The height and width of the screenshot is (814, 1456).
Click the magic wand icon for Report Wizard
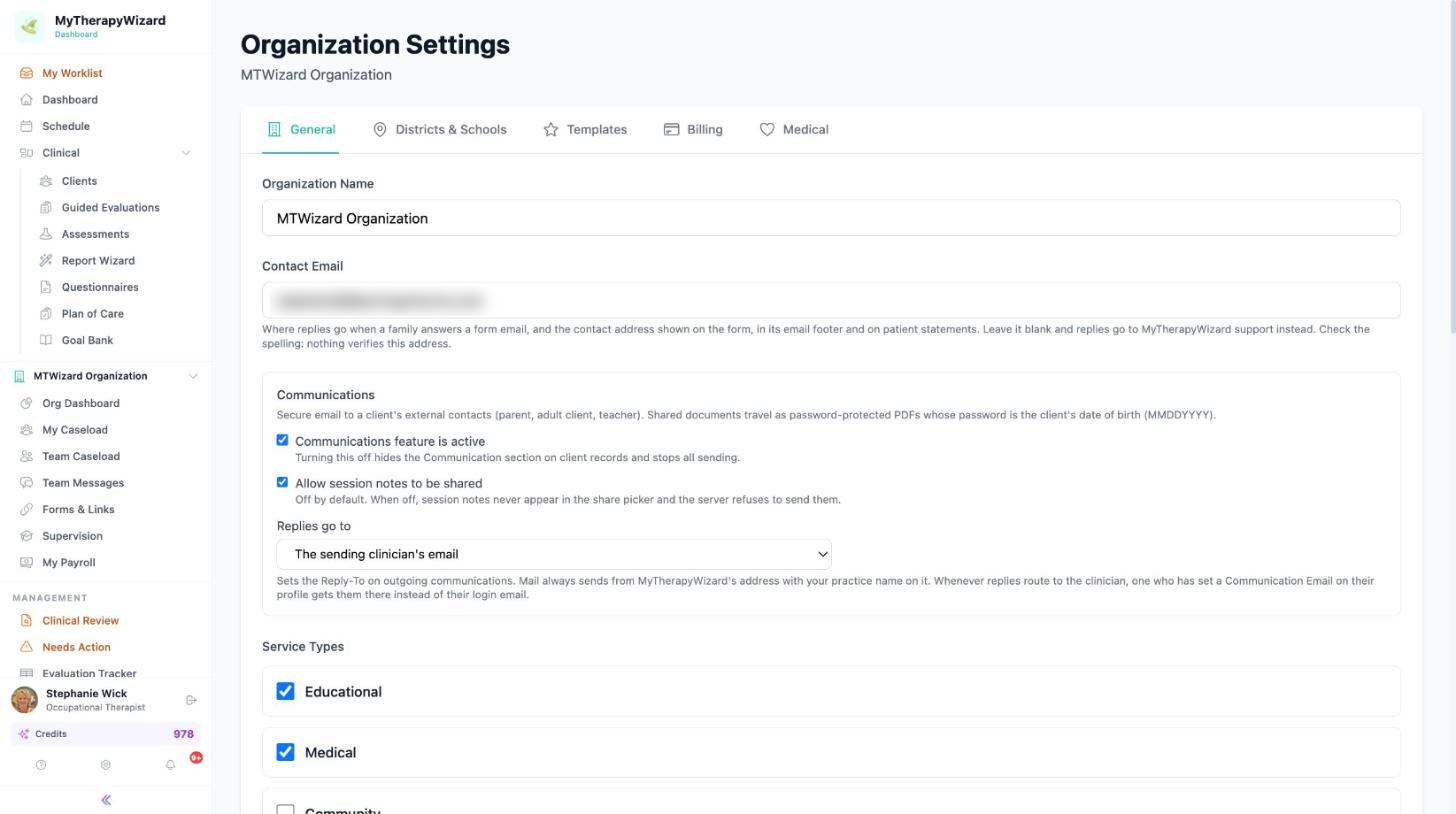(x=46, y=261)
